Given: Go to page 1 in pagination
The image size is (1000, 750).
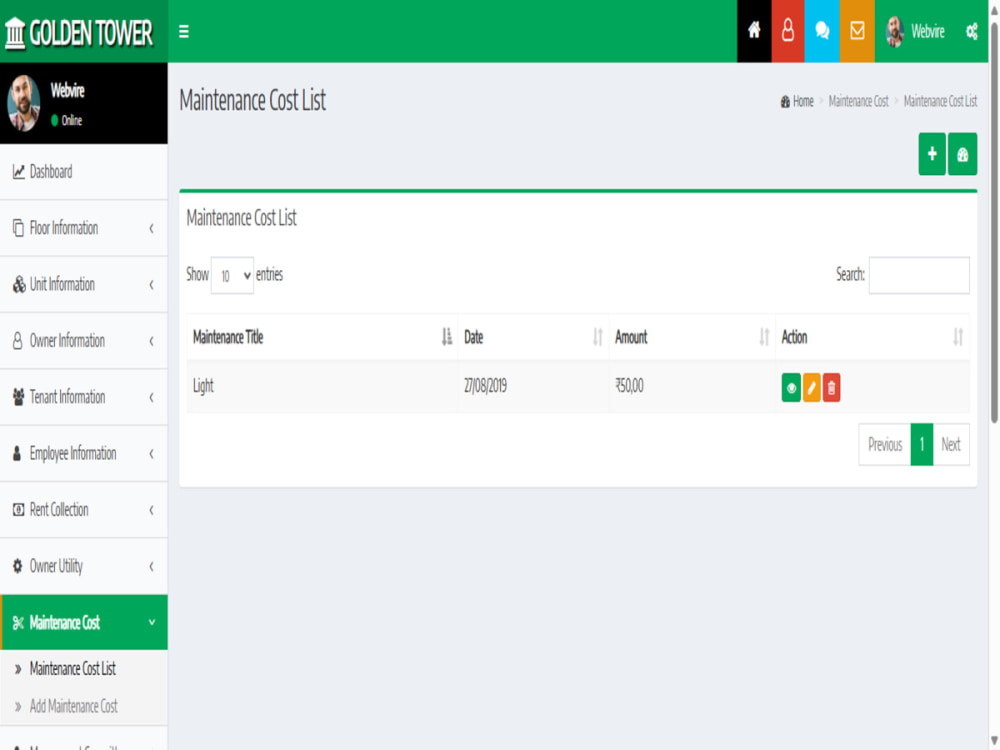Looking at the screenshot, I should (922, 445).
